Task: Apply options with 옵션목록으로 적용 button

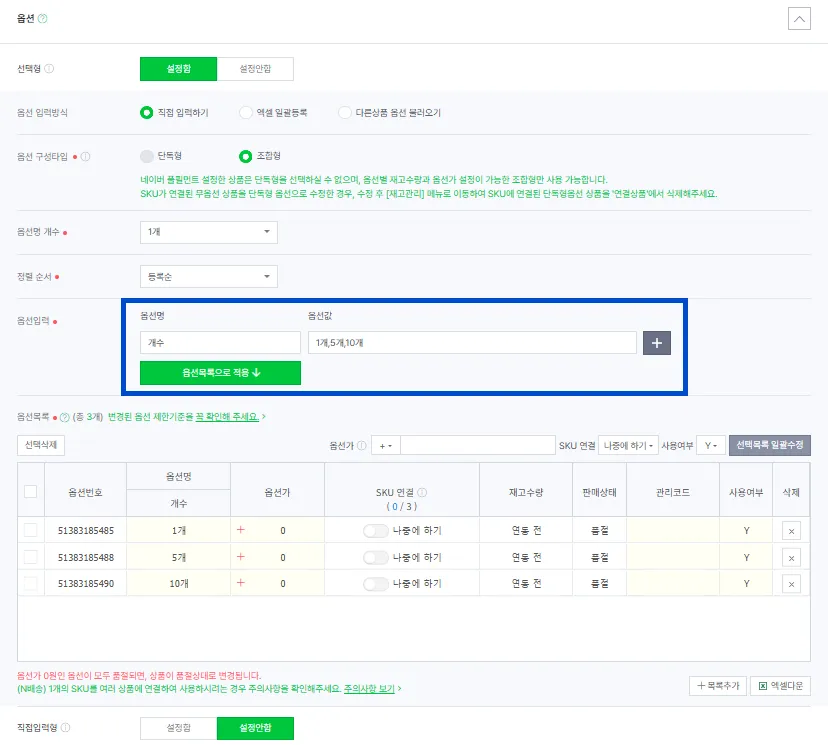Action: (220, 373)
